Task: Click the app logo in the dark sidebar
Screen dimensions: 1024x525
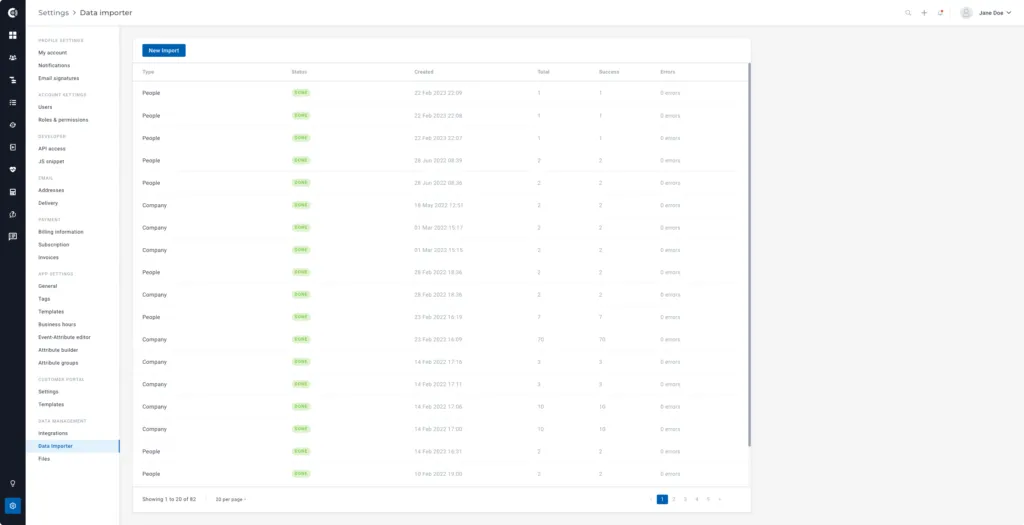Action: pyautogui.click(x=12, y=12)
